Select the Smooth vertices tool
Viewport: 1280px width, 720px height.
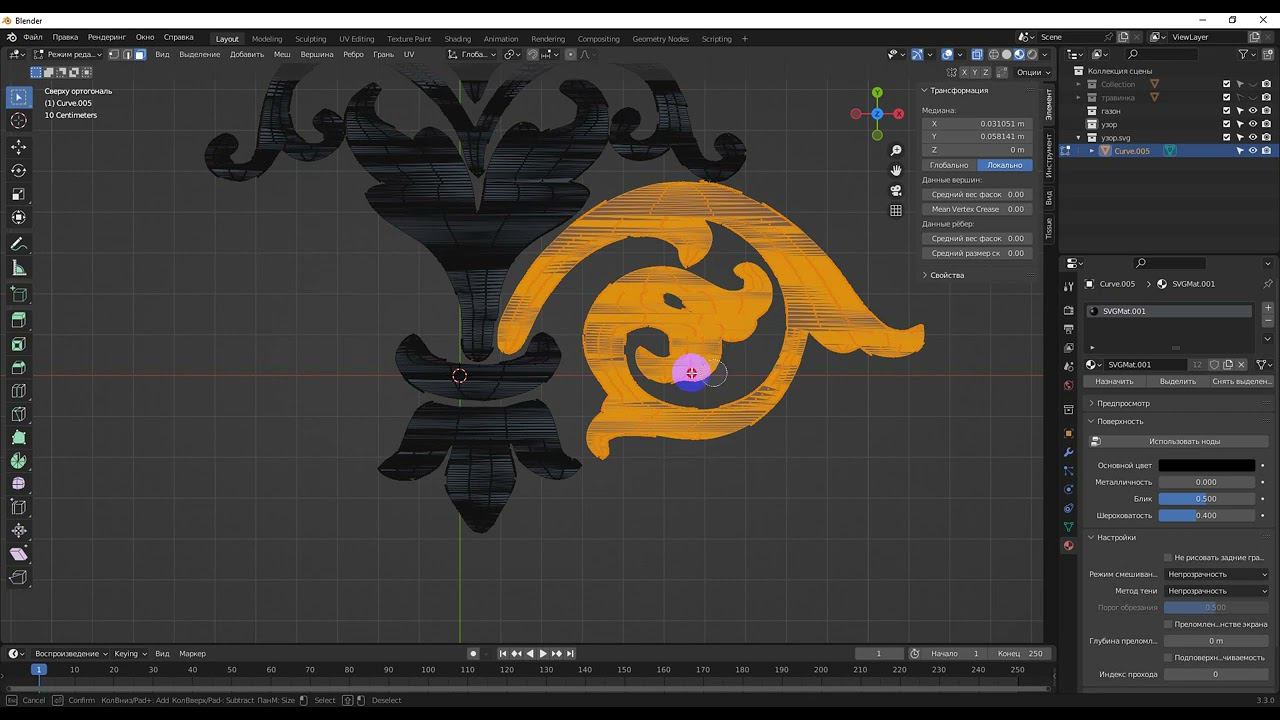click(x=18, y=484)
